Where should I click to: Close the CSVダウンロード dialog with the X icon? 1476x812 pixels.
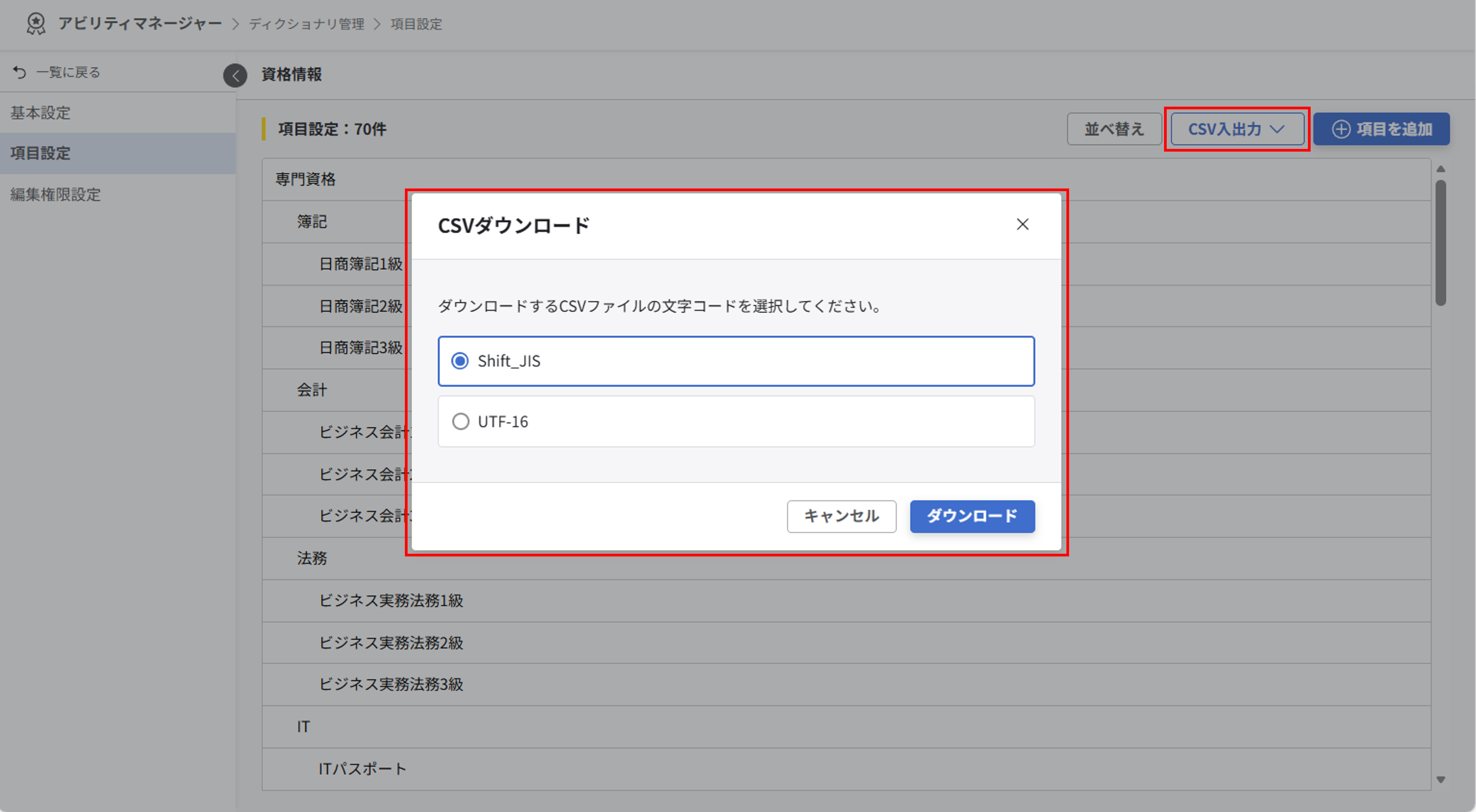(x=1023, y=225)
